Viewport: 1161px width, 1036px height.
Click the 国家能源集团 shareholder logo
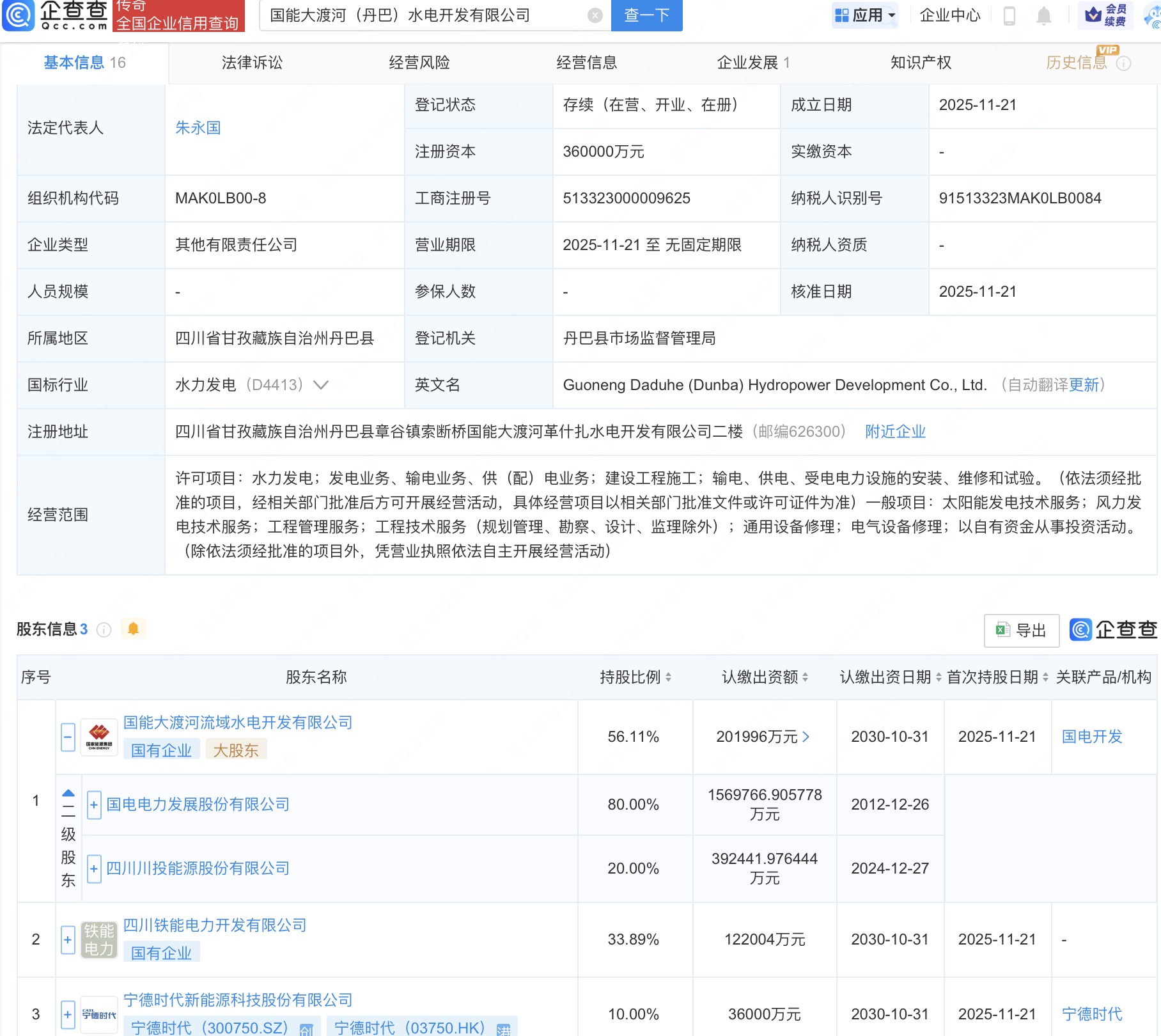99,737
